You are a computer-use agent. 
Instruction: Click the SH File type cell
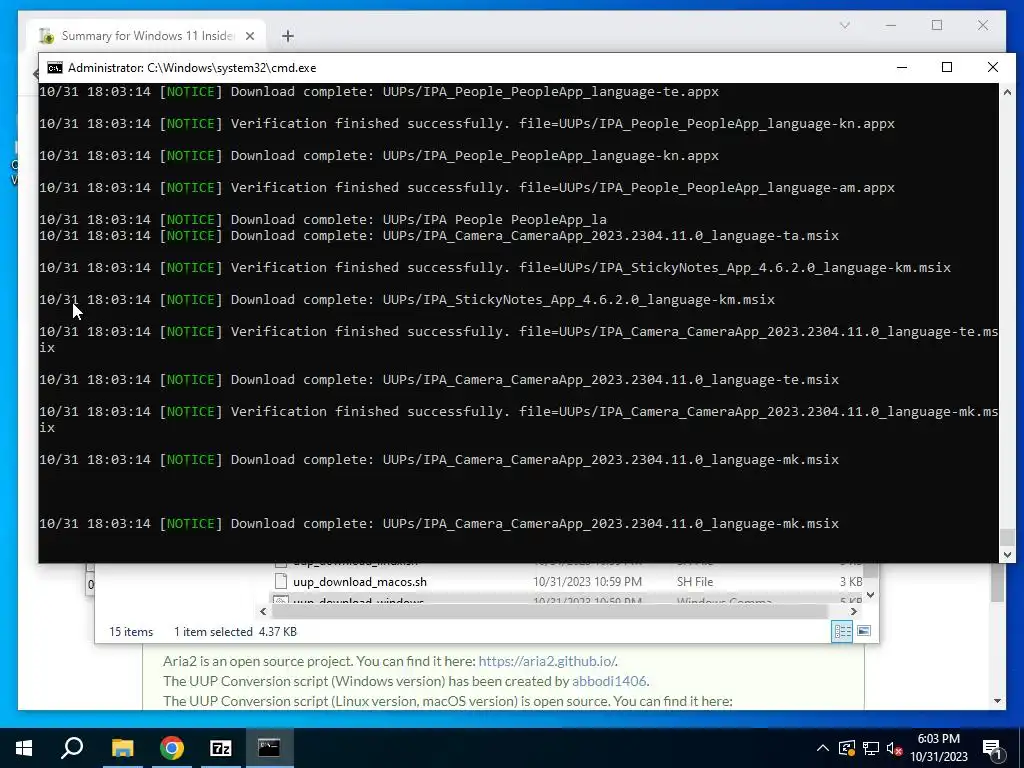click(x=695, y=581)
